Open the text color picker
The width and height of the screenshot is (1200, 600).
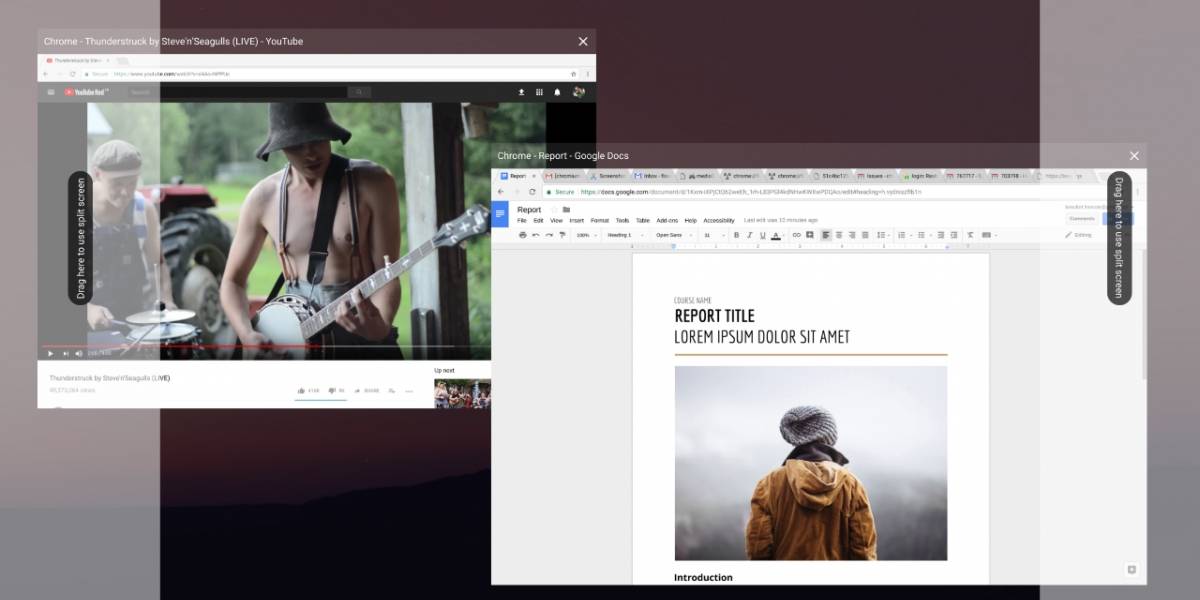click(776, 235)
